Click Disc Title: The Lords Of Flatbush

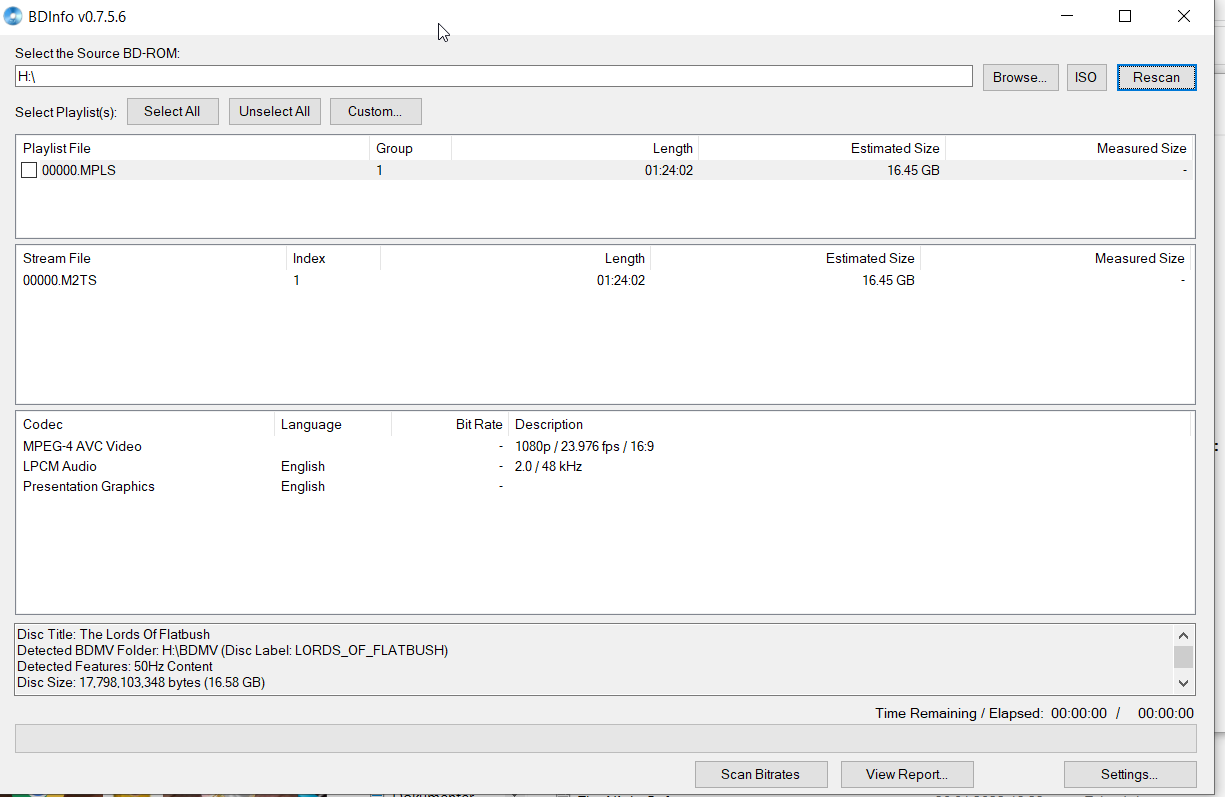click(114, 634)
